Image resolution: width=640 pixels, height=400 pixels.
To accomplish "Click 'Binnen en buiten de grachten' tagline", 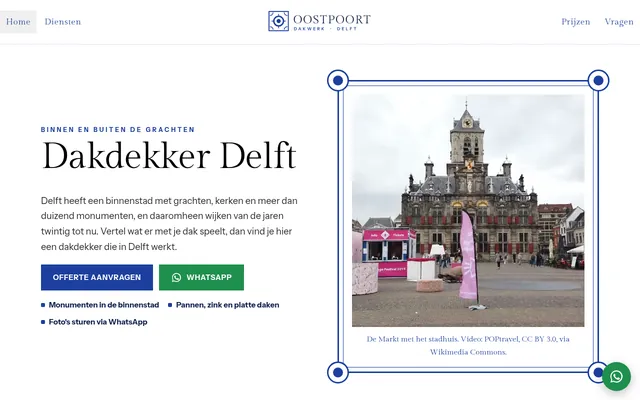I will coord(118,130).
